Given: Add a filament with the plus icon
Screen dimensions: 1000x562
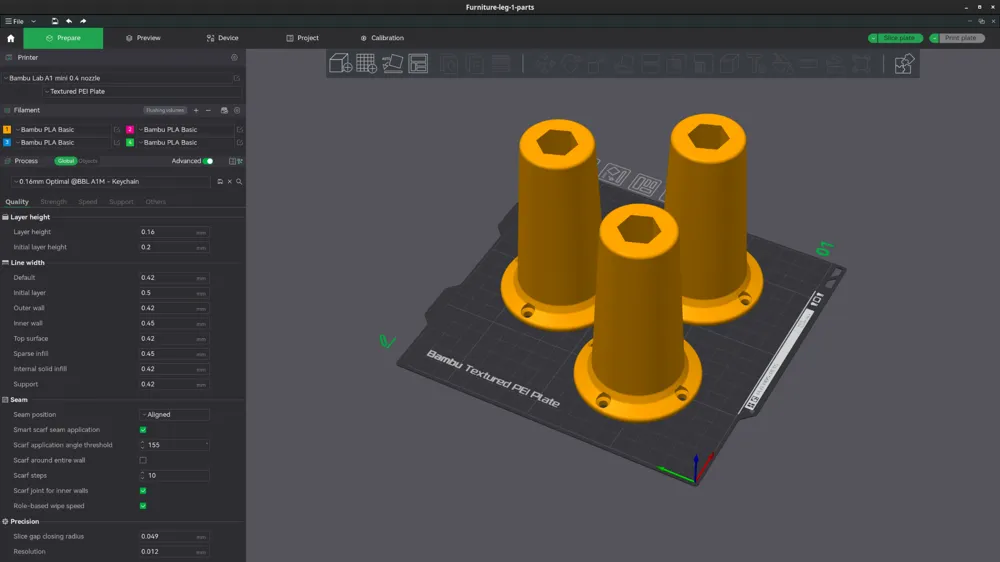Looking at the screenshot, I should pos(196,110).
